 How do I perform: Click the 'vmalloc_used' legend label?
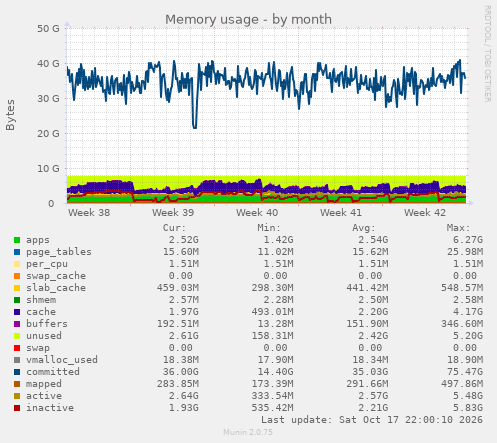click(62, 360)
